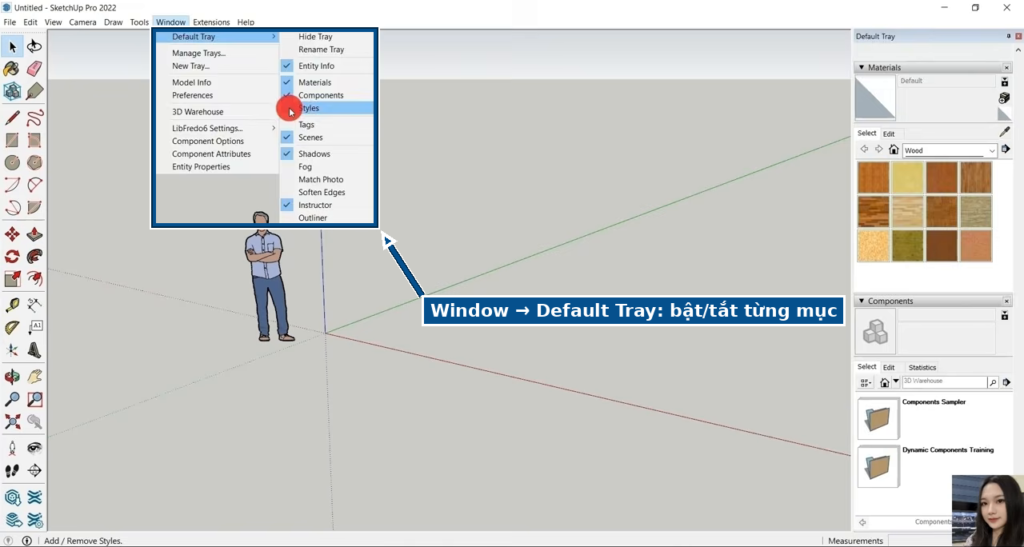This screenshot has height=547, width=1024.
Task: Select the Circle tool
Action: 12,163
